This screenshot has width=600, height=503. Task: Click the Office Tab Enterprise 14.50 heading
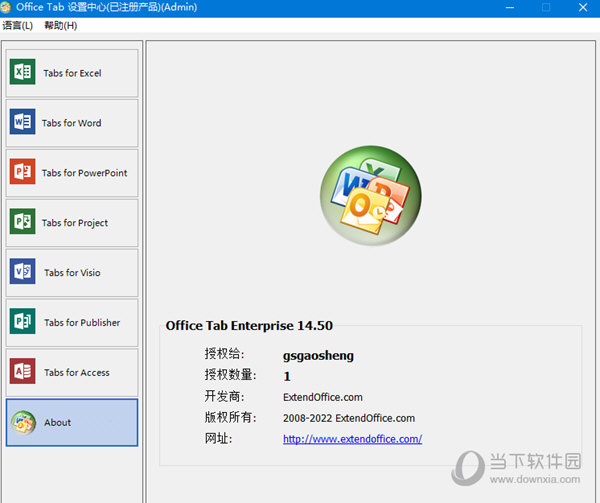tap(249, 326)
